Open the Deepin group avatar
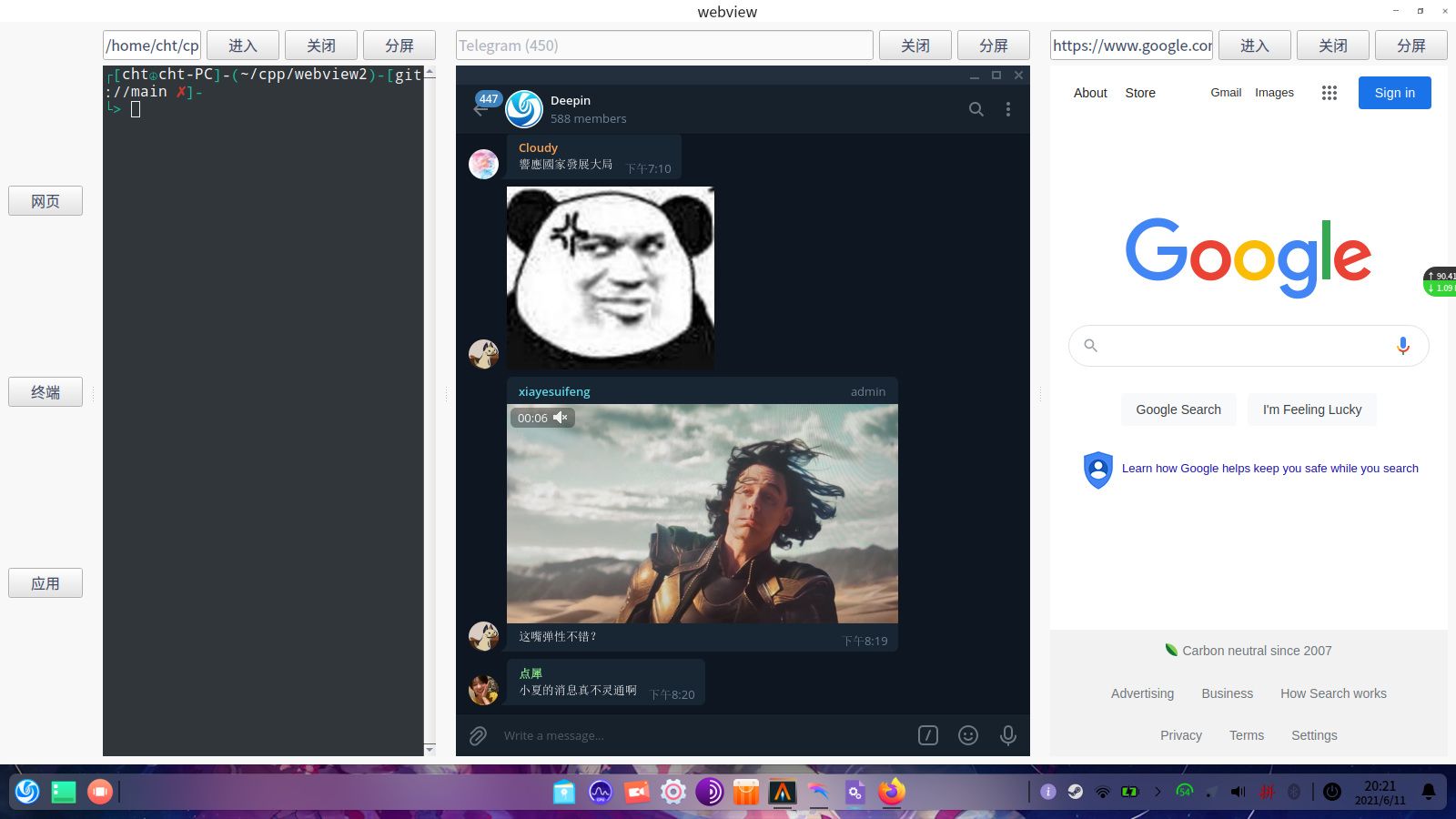The image size is (1456, 819). (x=524, y=109)
